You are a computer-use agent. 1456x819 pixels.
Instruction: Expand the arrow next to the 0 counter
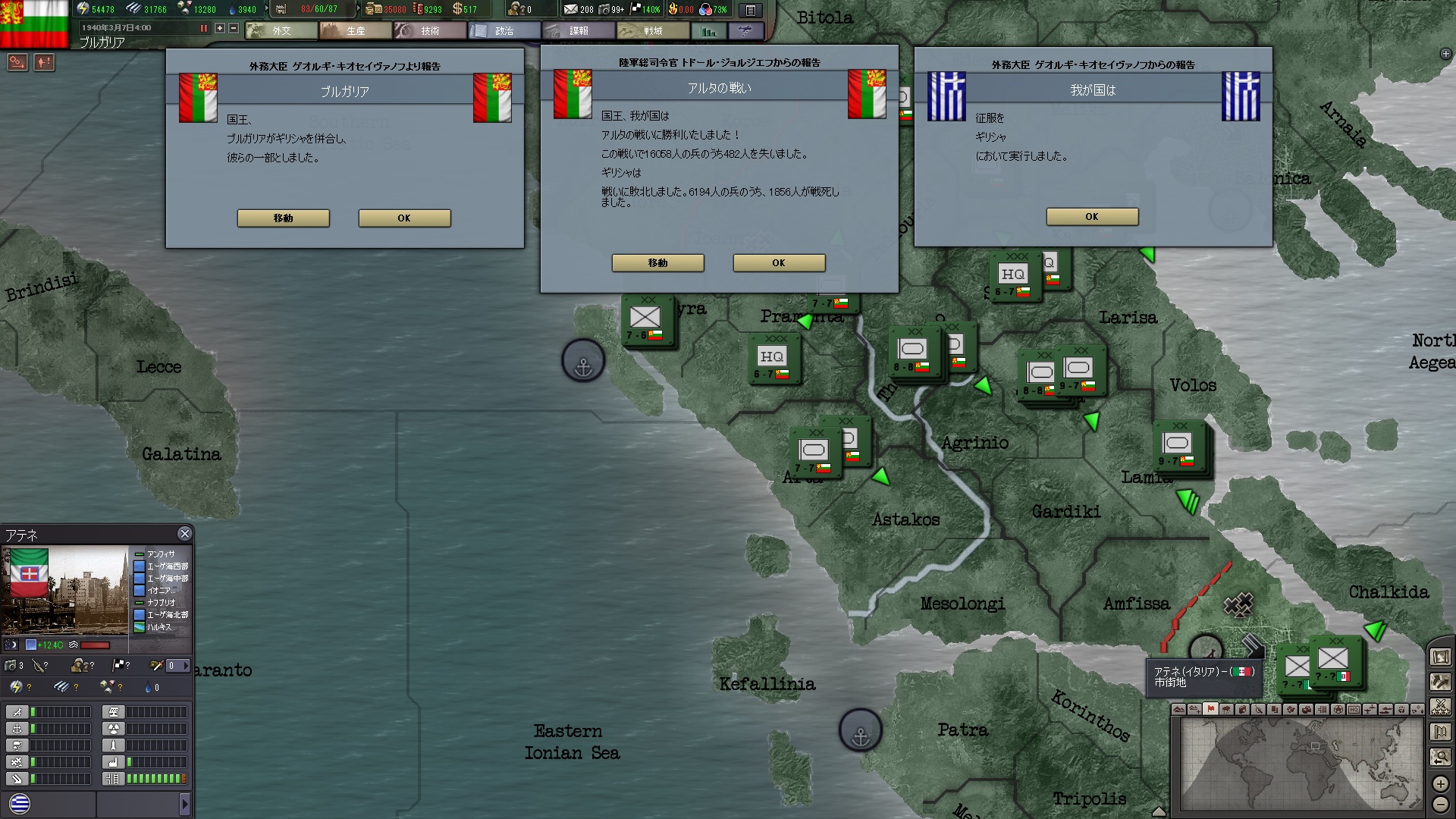pos(185,666)
